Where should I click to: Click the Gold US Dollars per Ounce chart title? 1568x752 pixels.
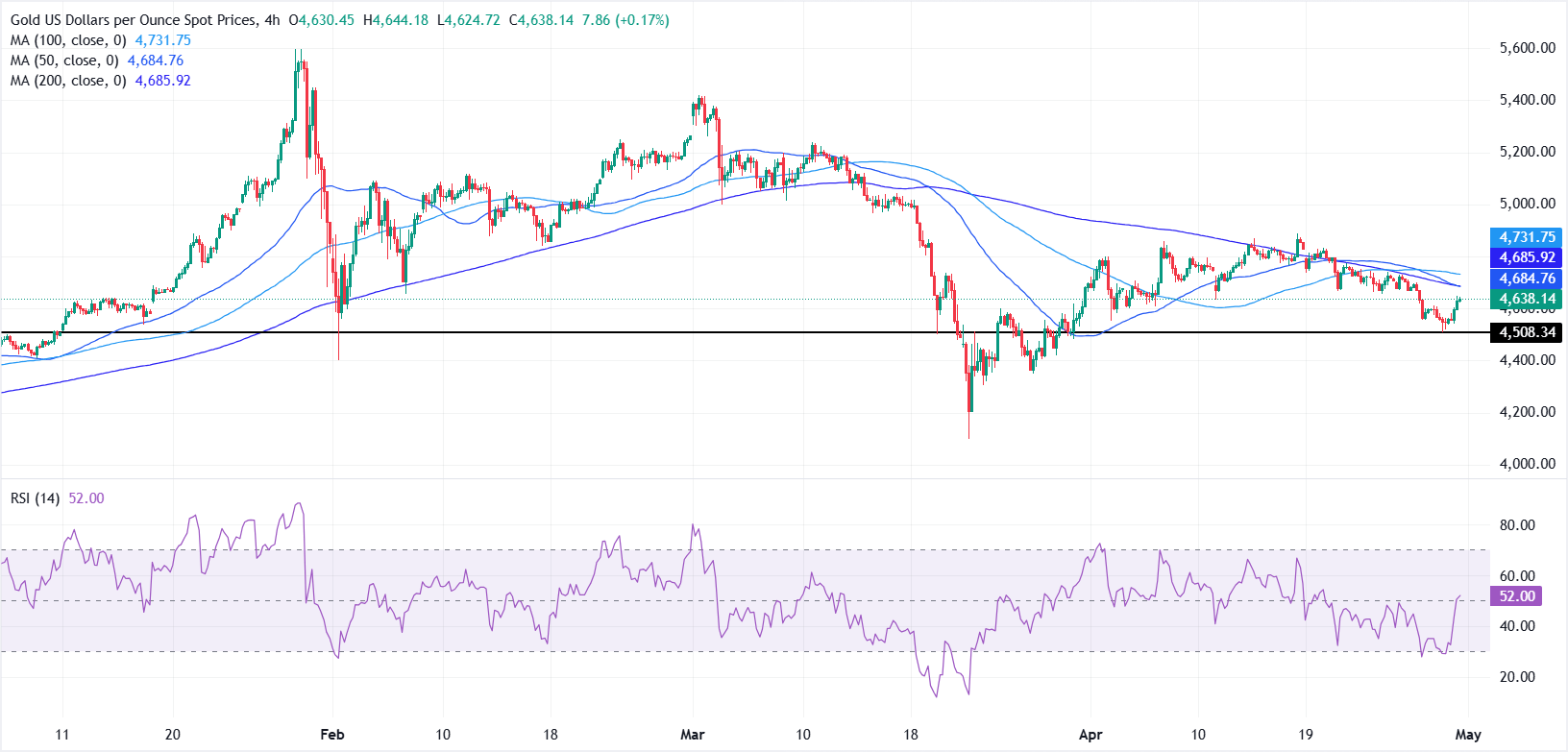click(134, 20)
